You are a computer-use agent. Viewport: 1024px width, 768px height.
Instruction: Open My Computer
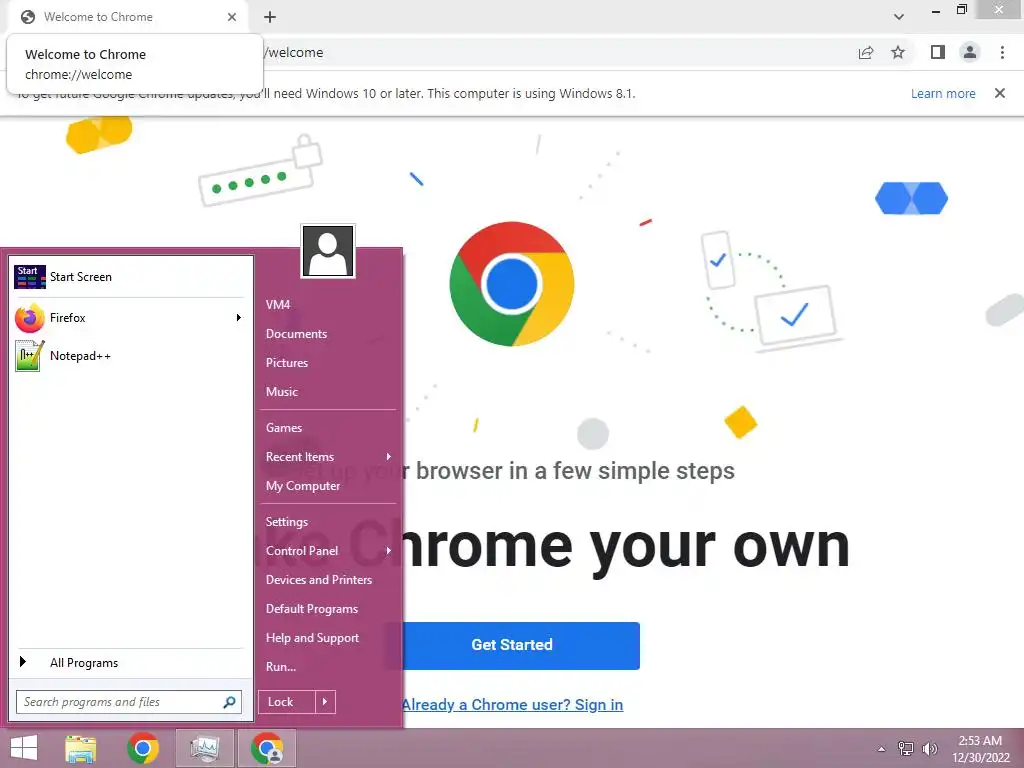point(302,486)
